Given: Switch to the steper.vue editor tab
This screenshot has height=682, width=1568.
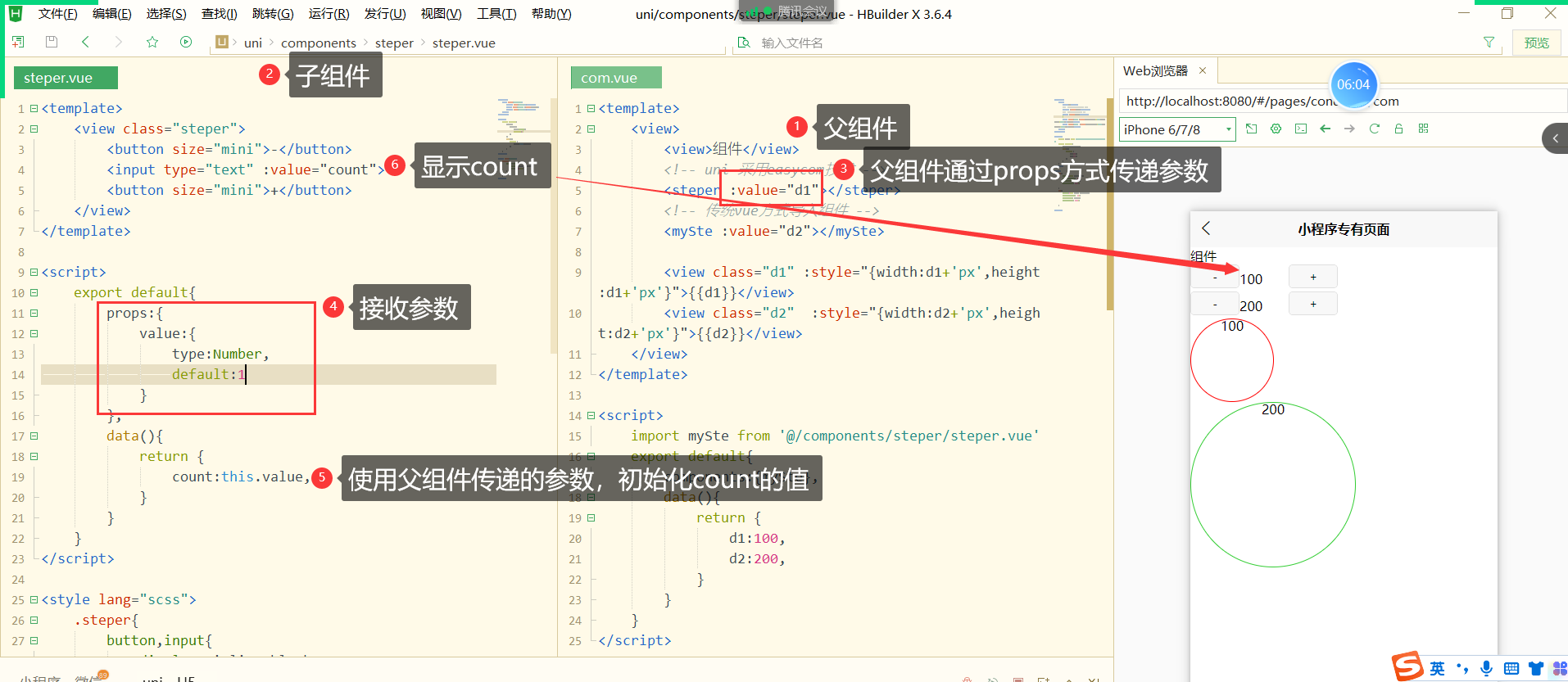Looking at the screenshot, I should point(66,78).
